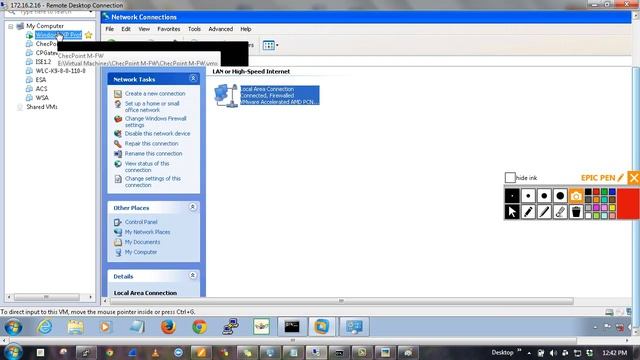This screenshot has width=640, height=360.
Task: Open the Favorites menu
Action: [169, 29]
